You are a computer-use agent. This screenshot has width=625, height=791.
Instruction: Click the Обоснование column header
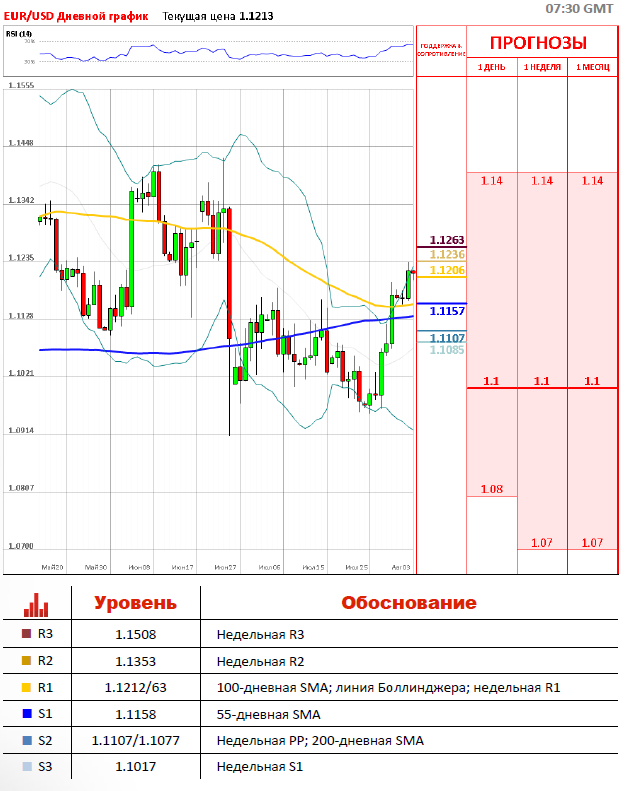tap(408, 603)
